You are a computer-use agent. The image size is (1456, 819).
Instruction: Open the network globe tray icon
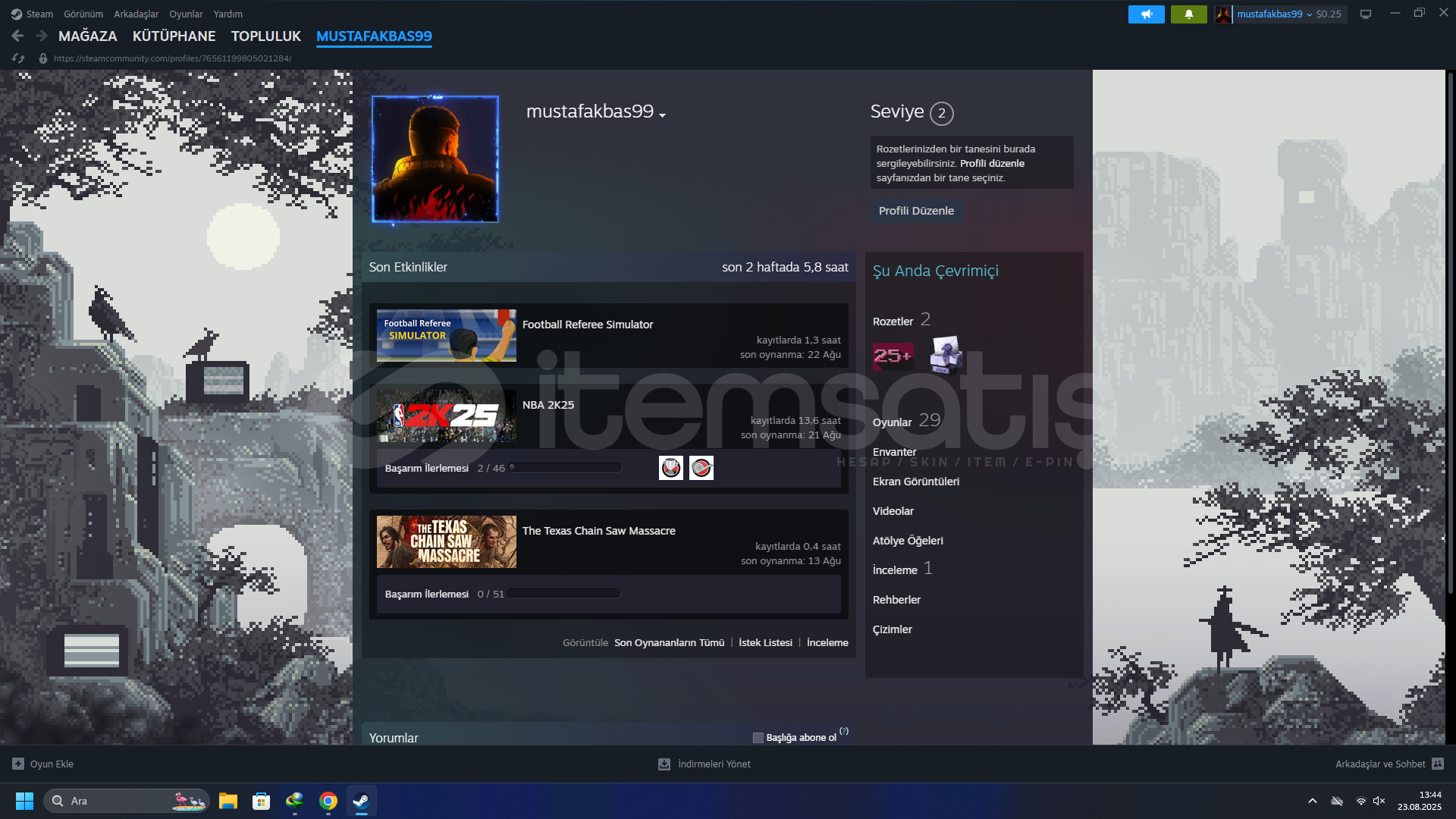(1361, 801)
